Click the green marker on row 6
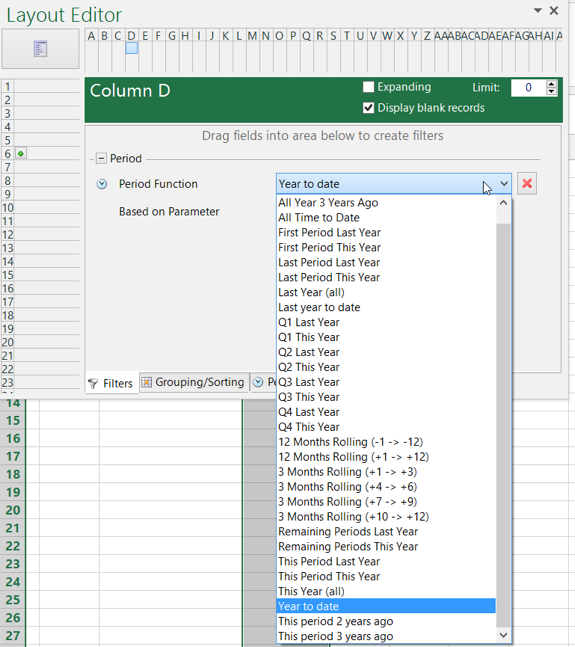Image resolution: width=575 pixels, height=647 pixels. (x=21, y=153)
